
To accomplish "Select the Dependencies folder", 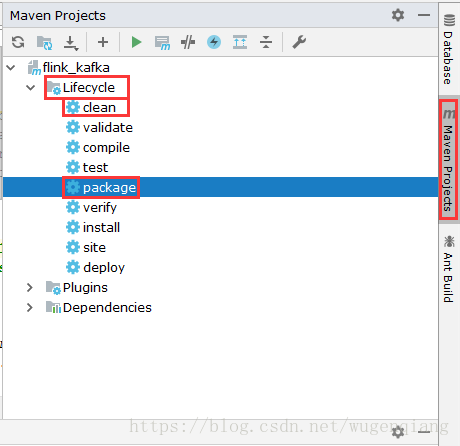I will coord(99,307).
